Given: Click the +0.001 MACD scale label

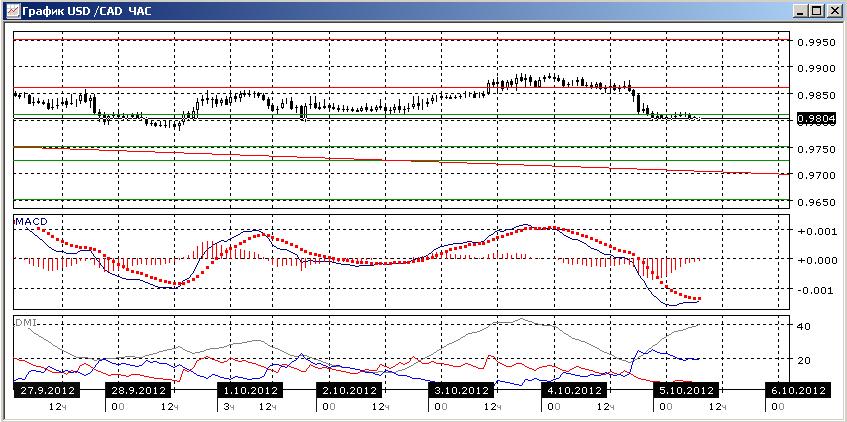Looking at the screenshot, I should pyautogui.click(x=815, y=231).
